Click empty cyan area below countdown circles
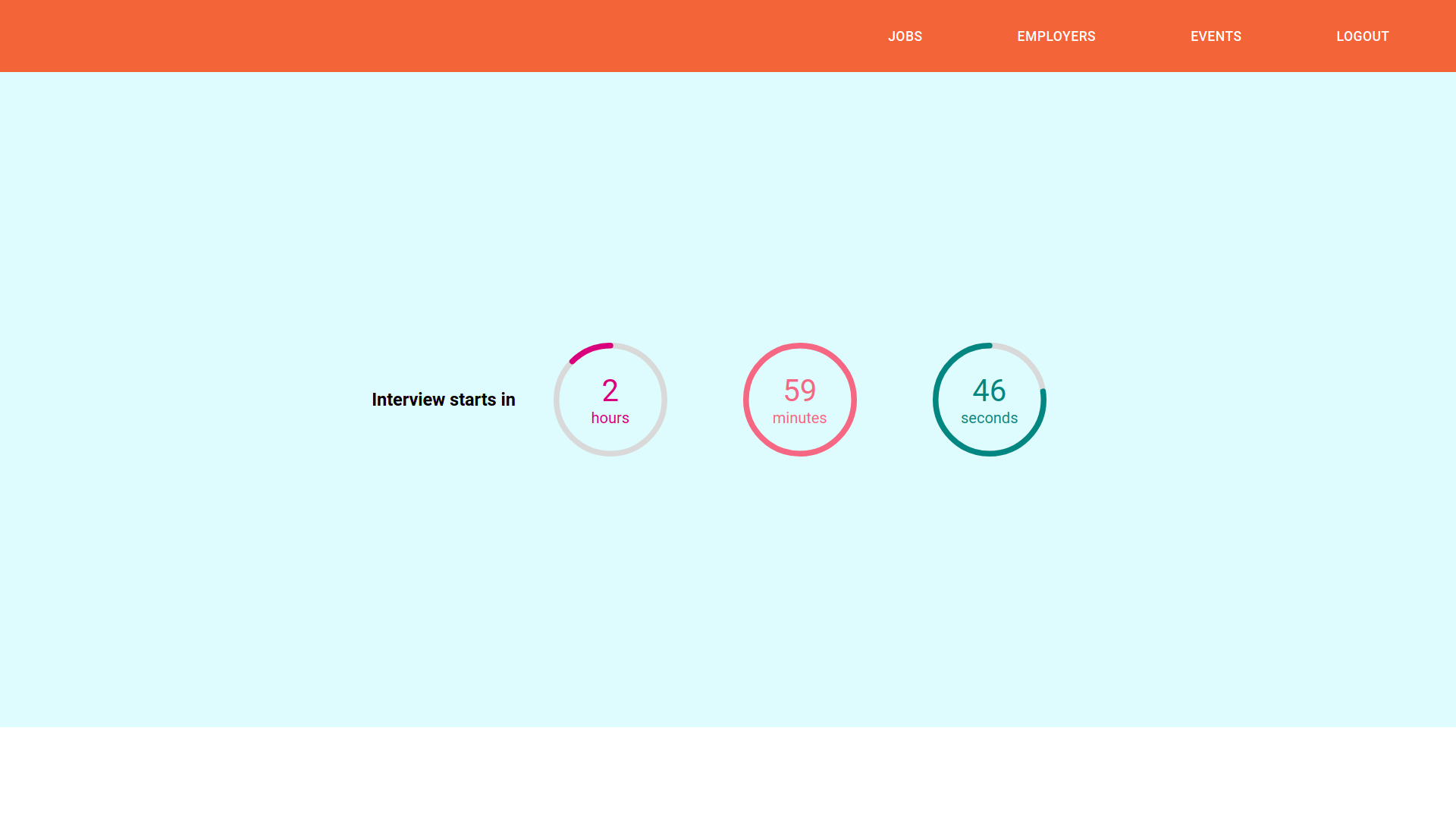This screenshot has width=1456, height=819. (728, 591)
